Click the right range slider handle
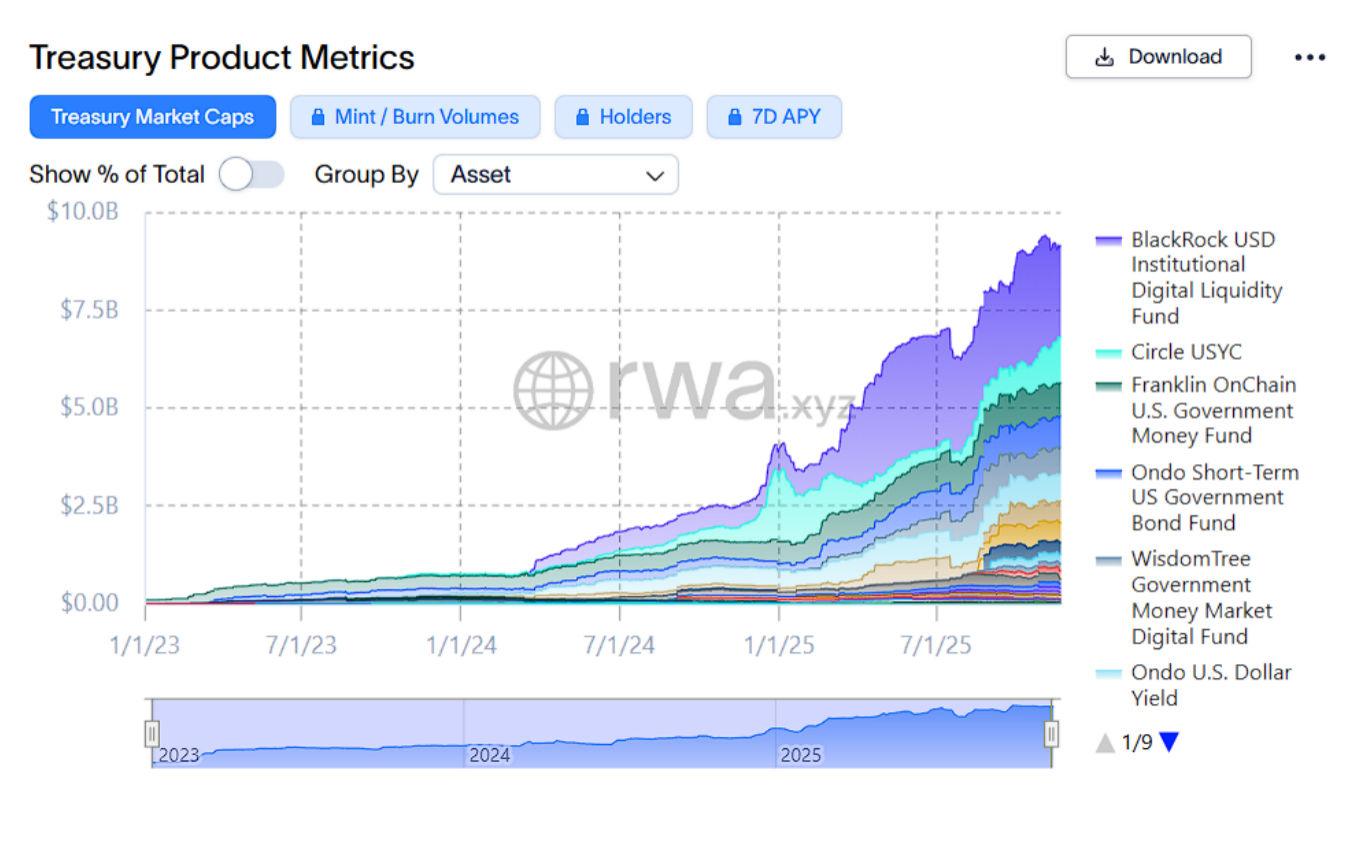This screenshot has height=842, width=1362. [x=1051, y=733]
